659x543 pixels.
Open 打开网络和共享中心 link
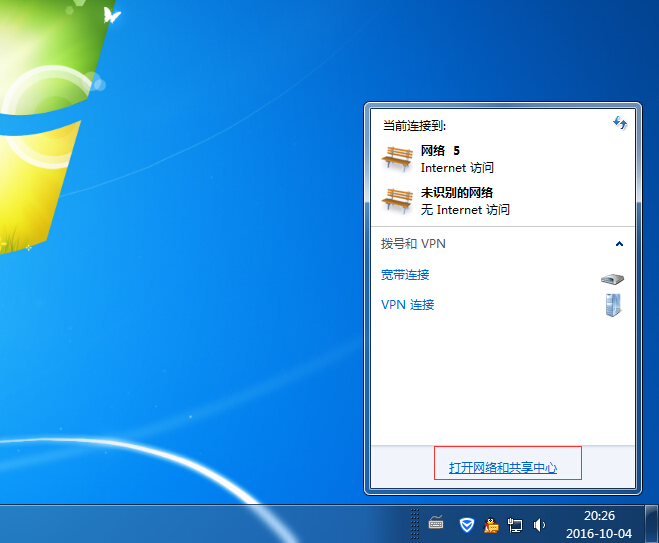pyautogui.click(x=503, y=467)
